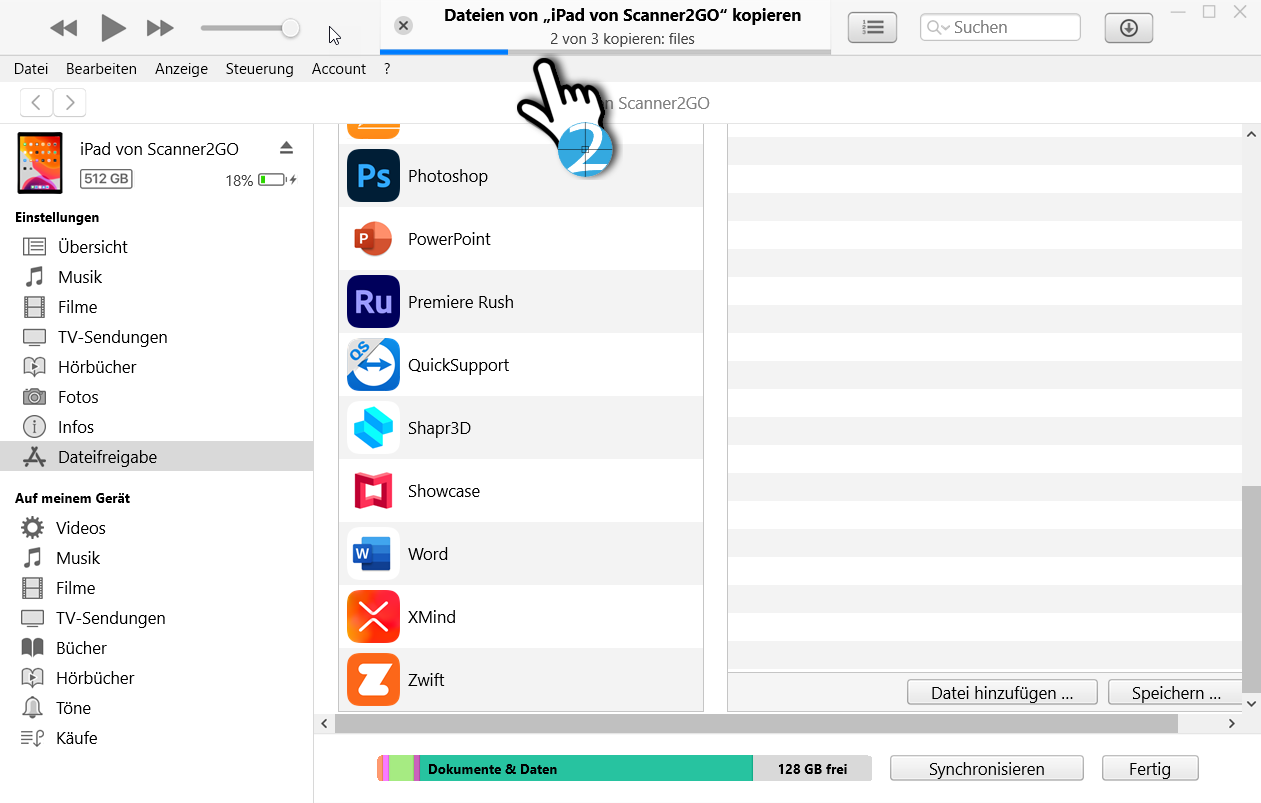
Task: Open the Account menu
Action: coord(339,69)
